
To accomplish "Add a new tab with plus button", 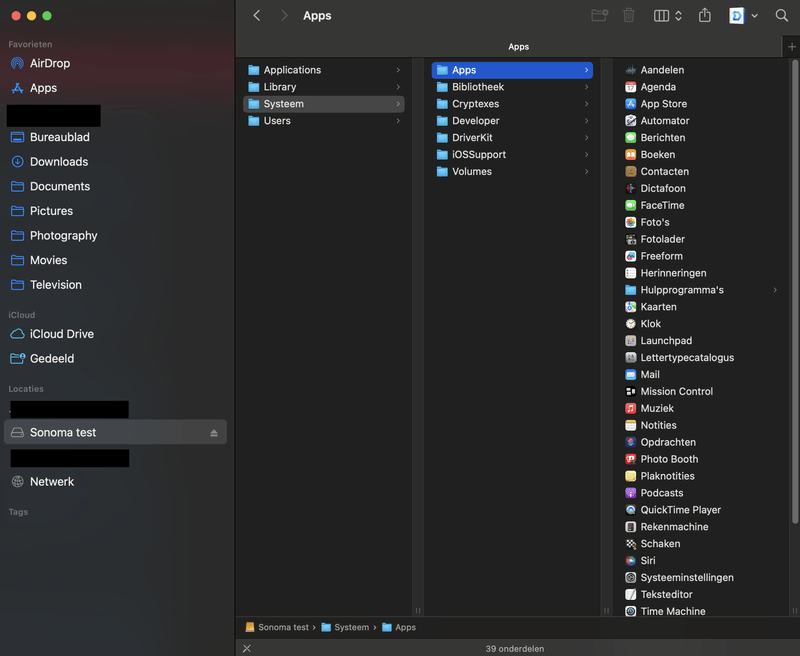I will point(791,47).
